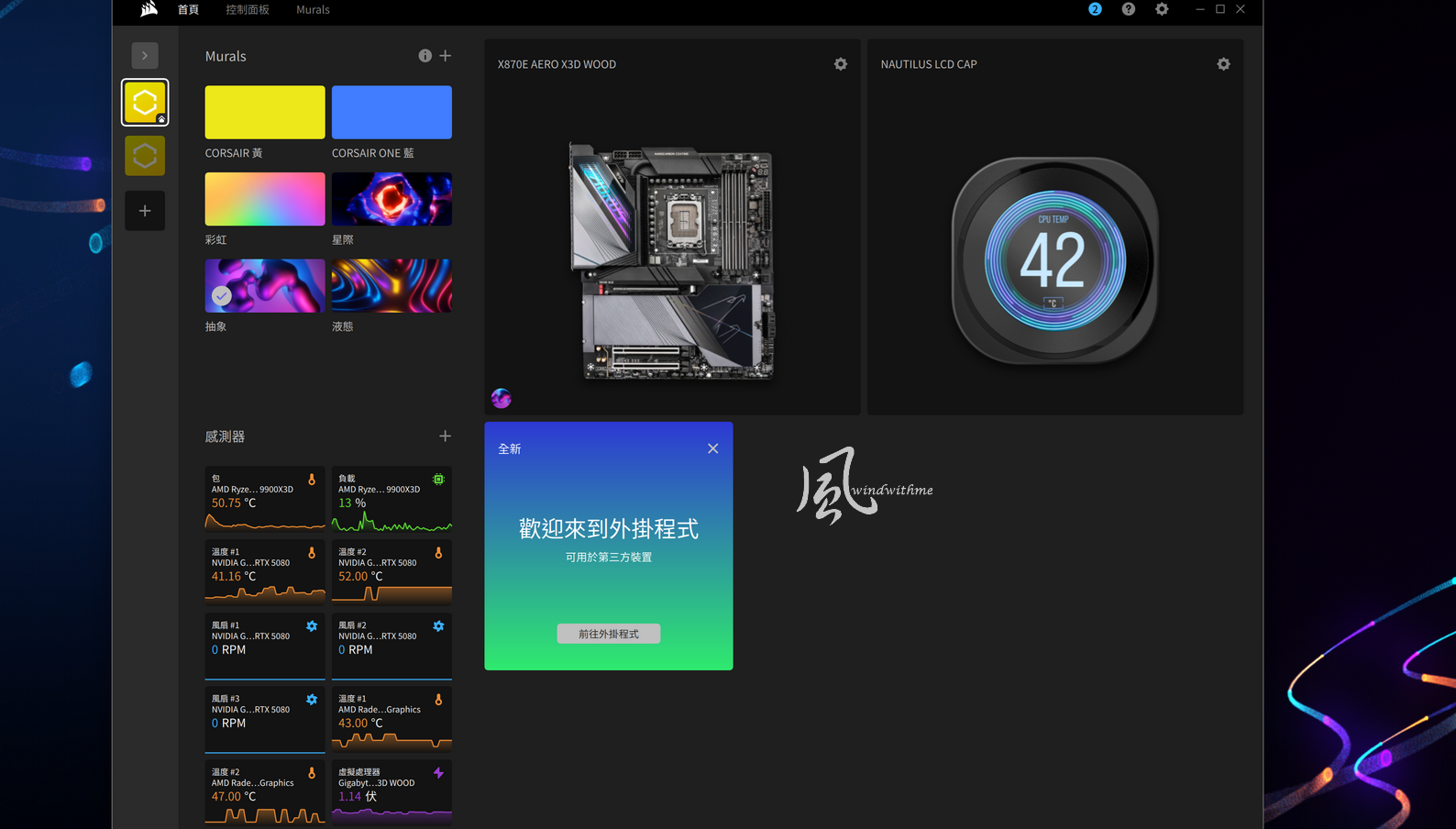Click the 前往外掛程式 button
This screenshot has height=829, width=1456.
click(609, 634)
